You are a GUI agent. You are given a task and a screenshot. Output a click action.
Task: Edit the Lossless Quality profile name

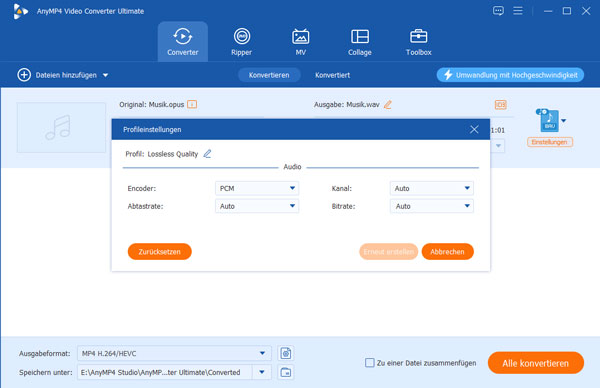pyautogui.click(x=207, y=154)
